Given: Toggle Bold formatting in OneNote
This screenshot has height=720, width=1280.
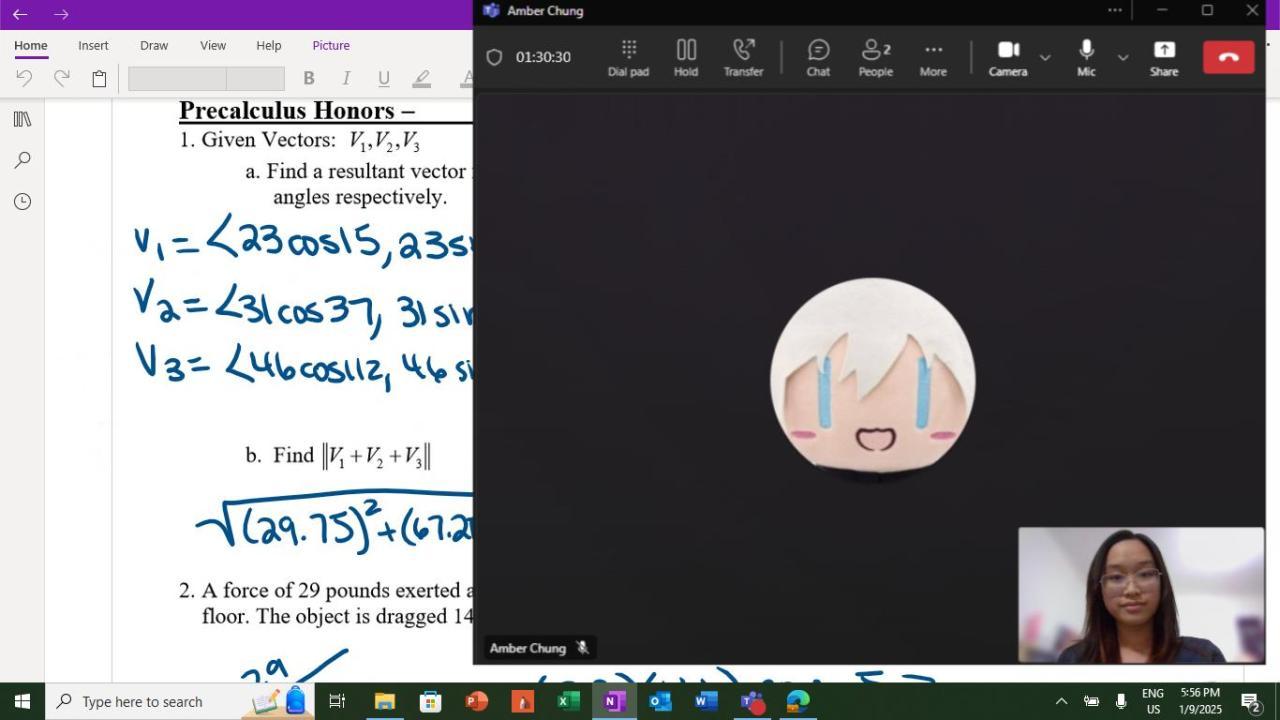Looking at the screenshot, I should click(x=309, y=78).
